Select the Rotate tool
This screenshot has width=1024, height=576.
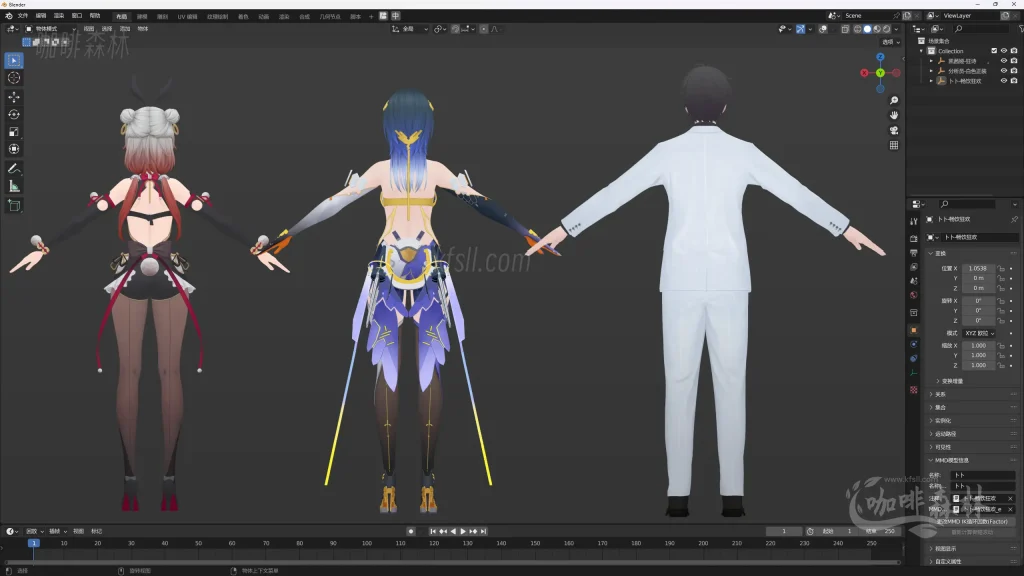click(14, 114)
